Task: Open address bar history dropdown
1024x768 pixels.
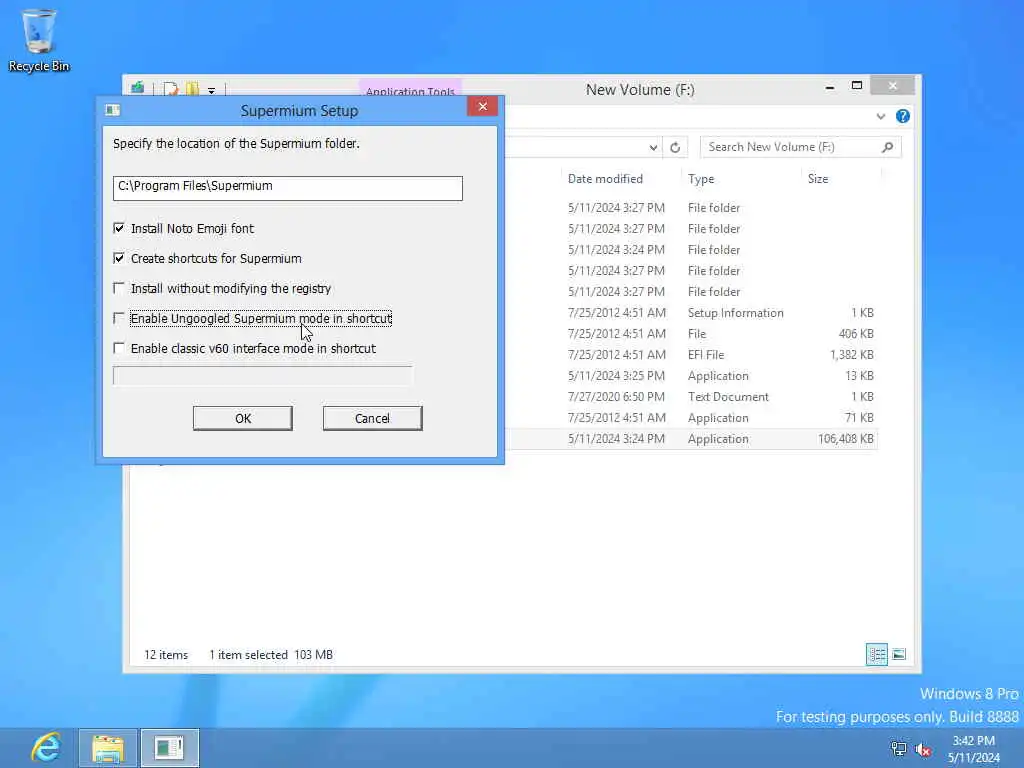Action: point(653,148)
